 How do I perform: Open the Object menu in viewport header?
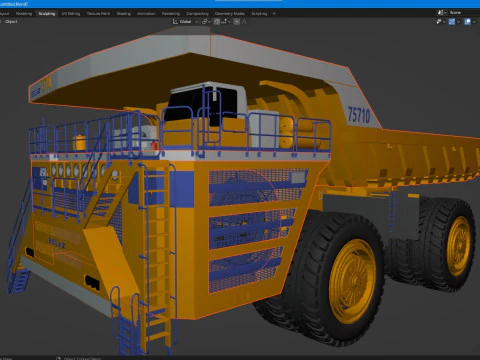pyautogui.click(x=11, y=22)
